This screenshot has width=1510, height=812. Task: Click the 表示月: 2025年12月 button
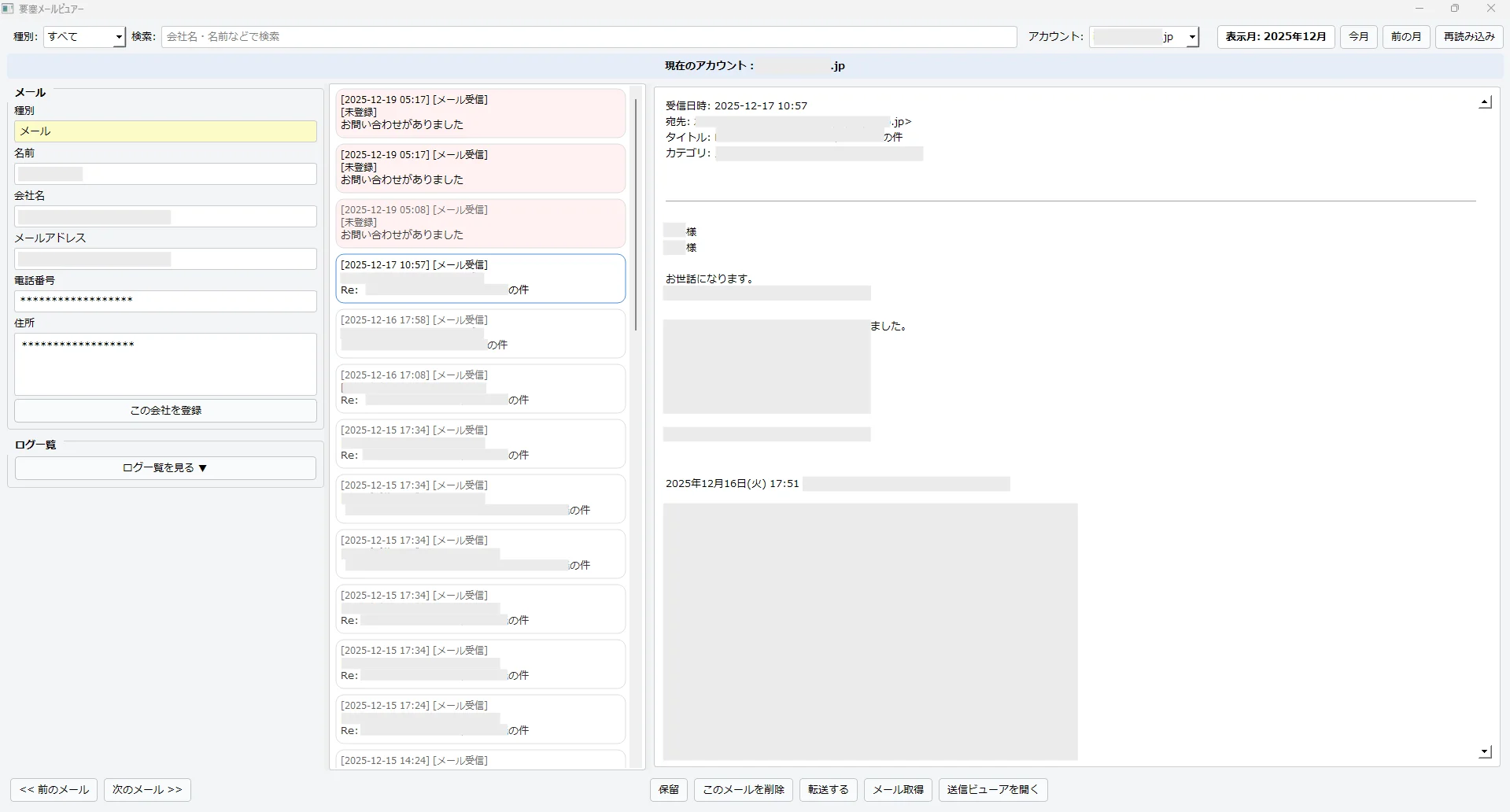[x=1276, y=37]
